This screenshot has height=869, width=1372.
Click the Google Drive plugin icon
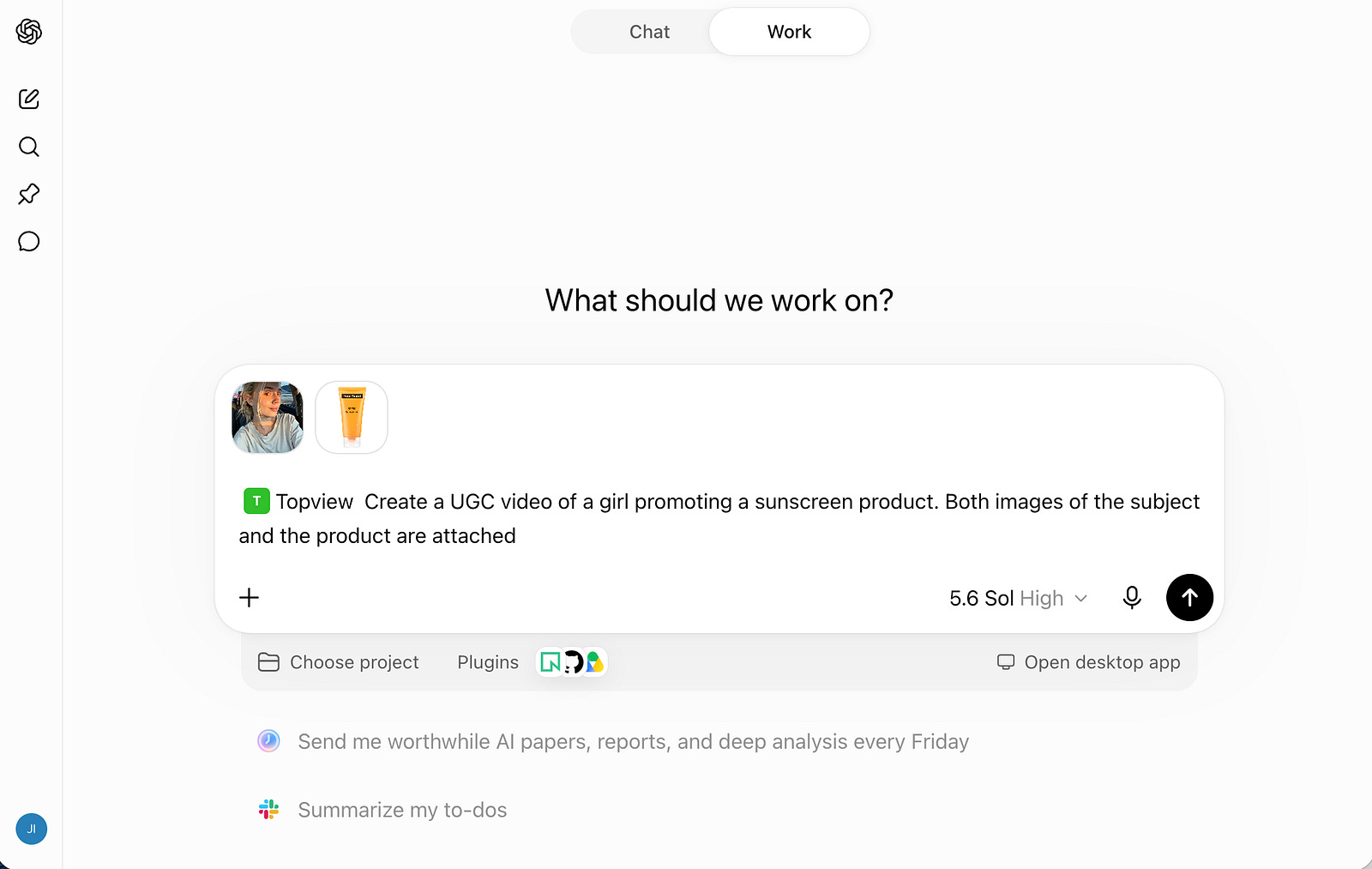pyautogui.click(x=595, y=662)
